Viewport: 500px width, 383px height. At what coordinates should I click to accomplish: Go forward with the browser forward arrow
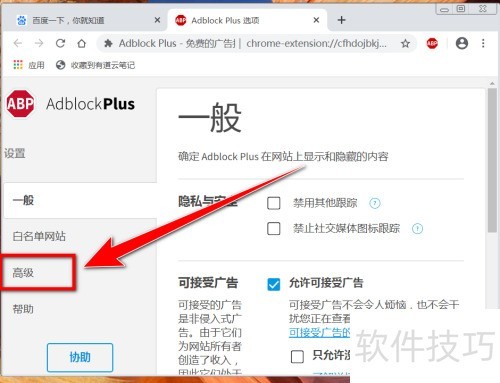tap(39, 43)
